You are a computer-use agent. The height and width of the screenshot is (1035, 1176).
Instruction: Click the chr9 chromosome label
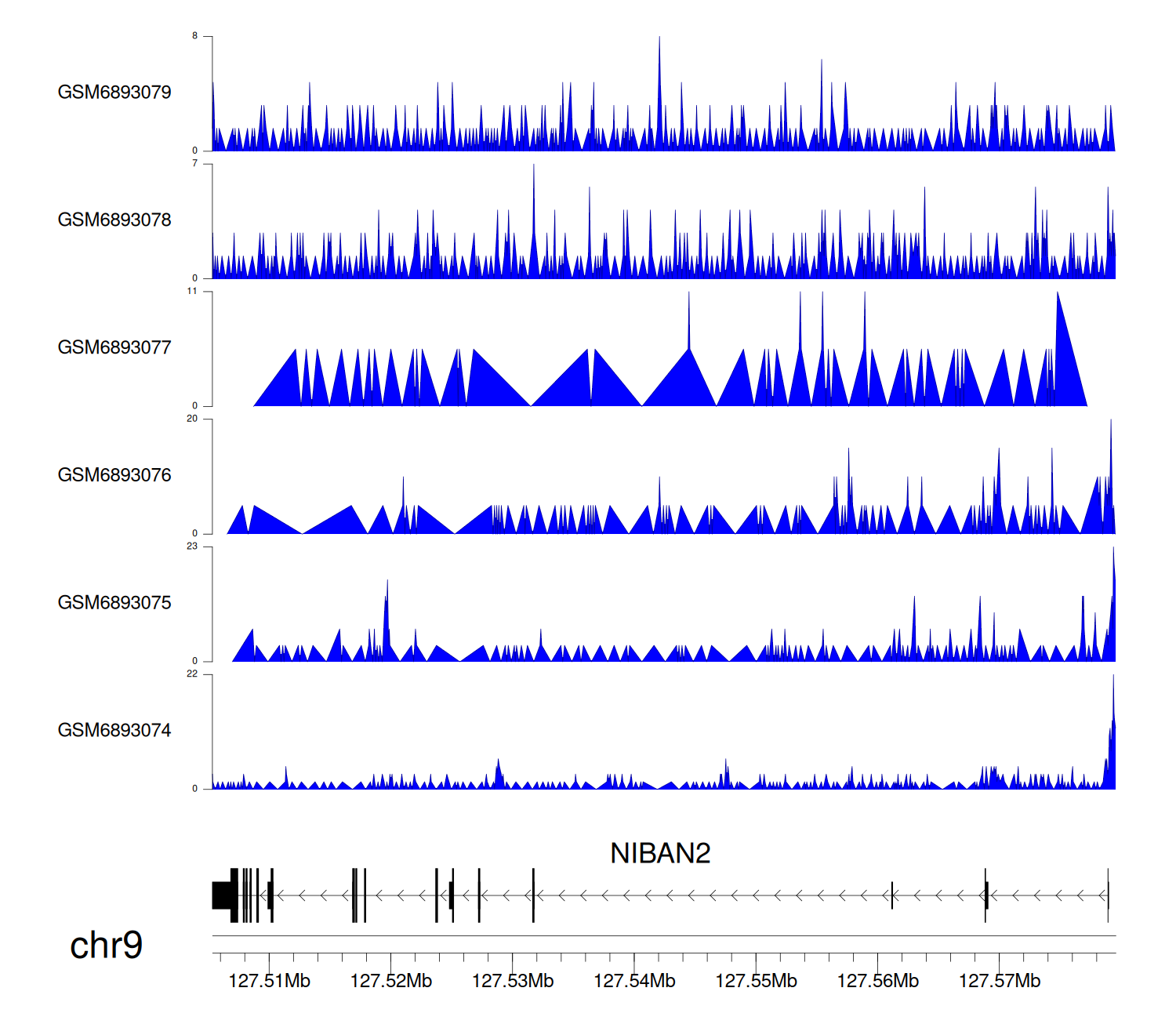(x=106, y=945)
